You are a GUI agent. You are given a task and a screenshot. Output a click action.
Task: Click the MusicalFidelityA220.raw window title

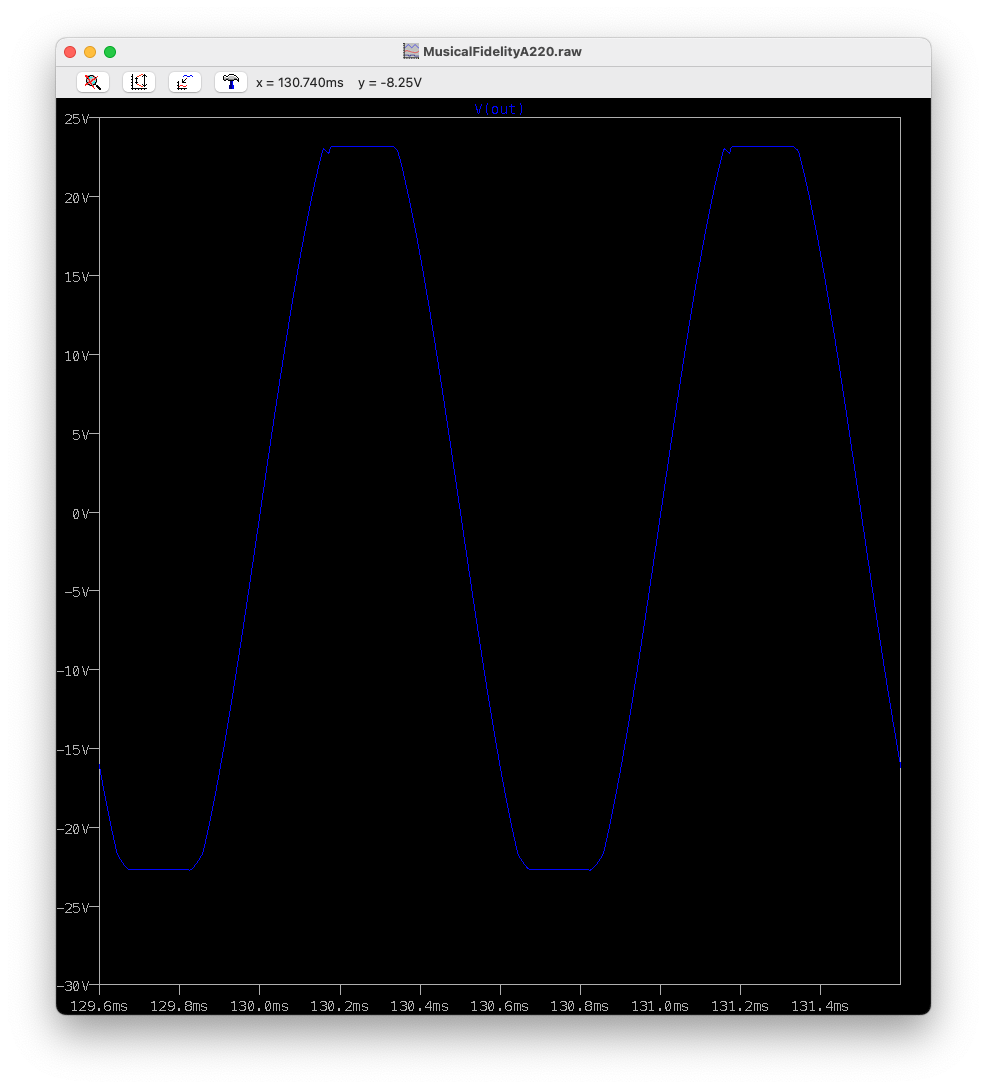point(502,51)
